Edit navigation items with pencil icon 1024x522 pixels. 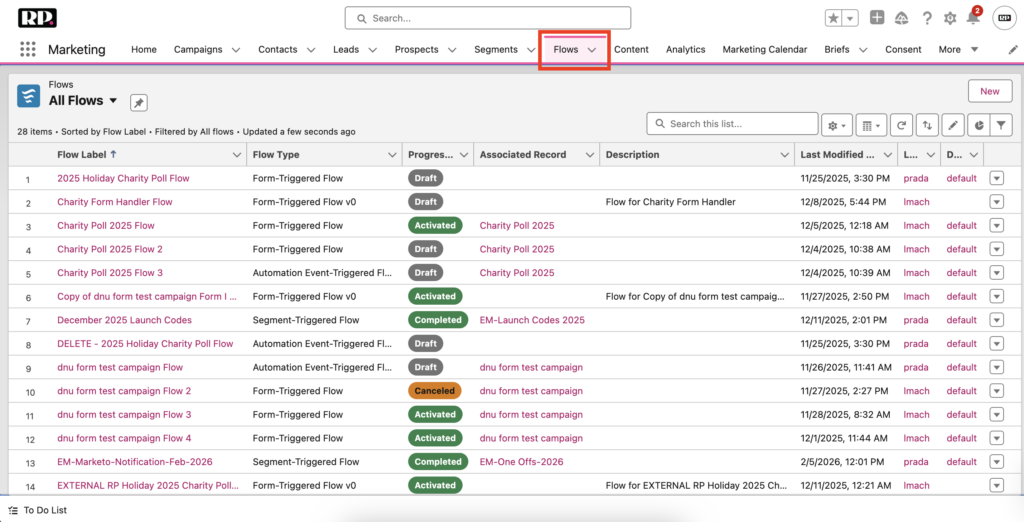pyautogui.click(x=1012, y=49)
